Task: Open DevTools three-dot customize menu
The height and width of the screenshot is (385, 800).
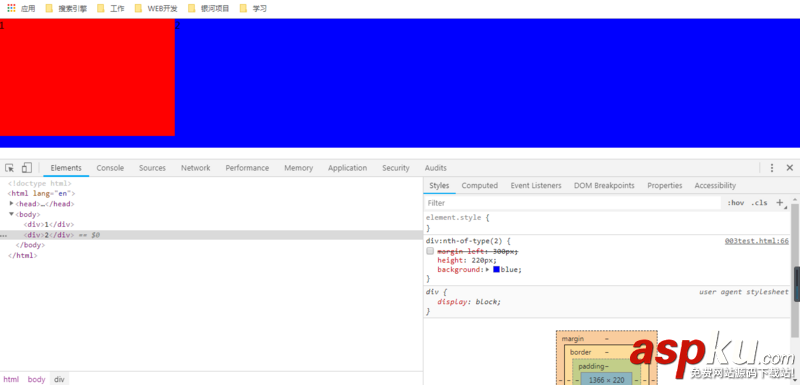Action: pos(772,168)
